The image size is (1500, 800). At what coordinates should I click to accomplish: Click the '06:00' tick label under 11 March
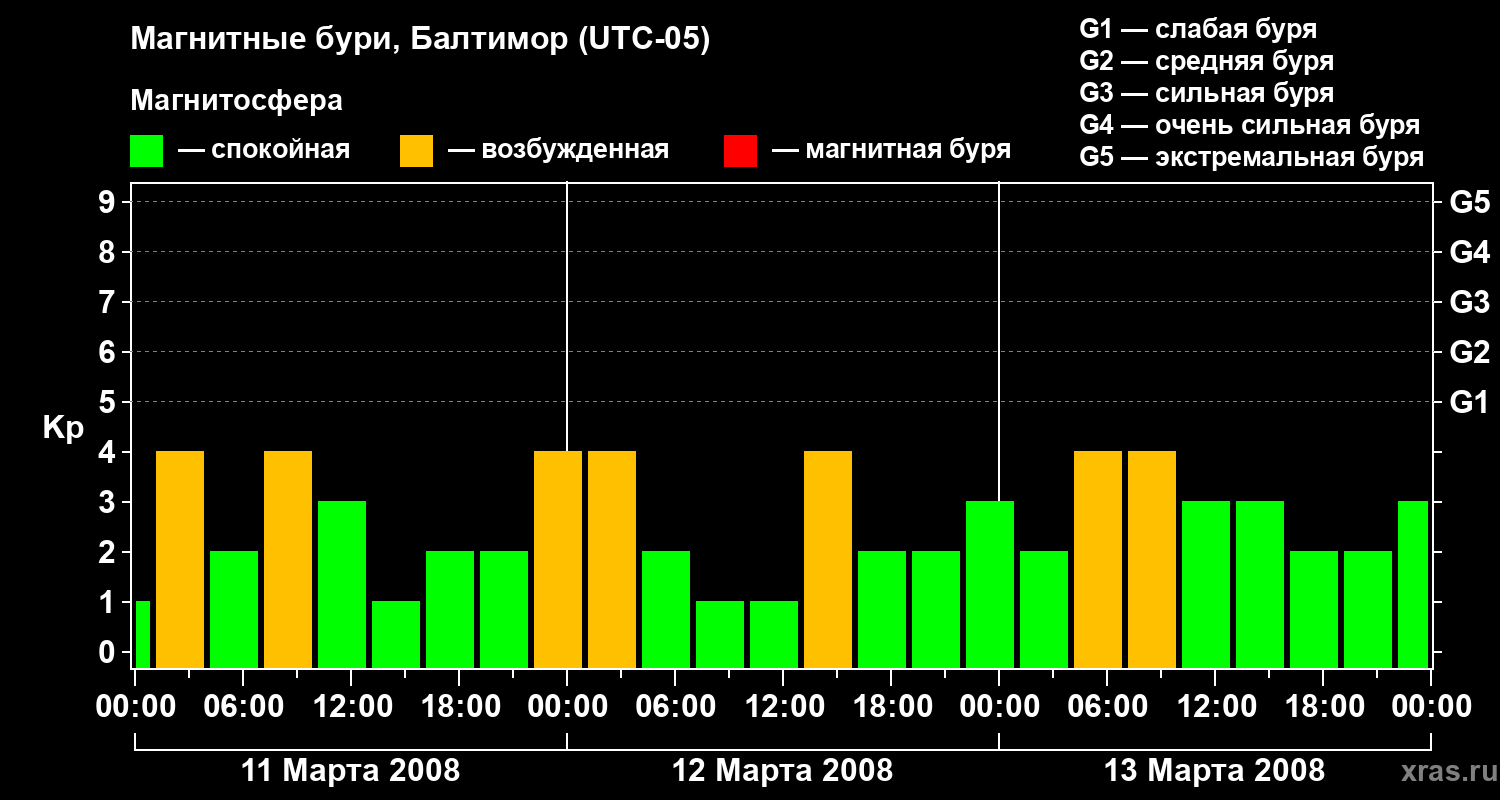tap(243, 707)
